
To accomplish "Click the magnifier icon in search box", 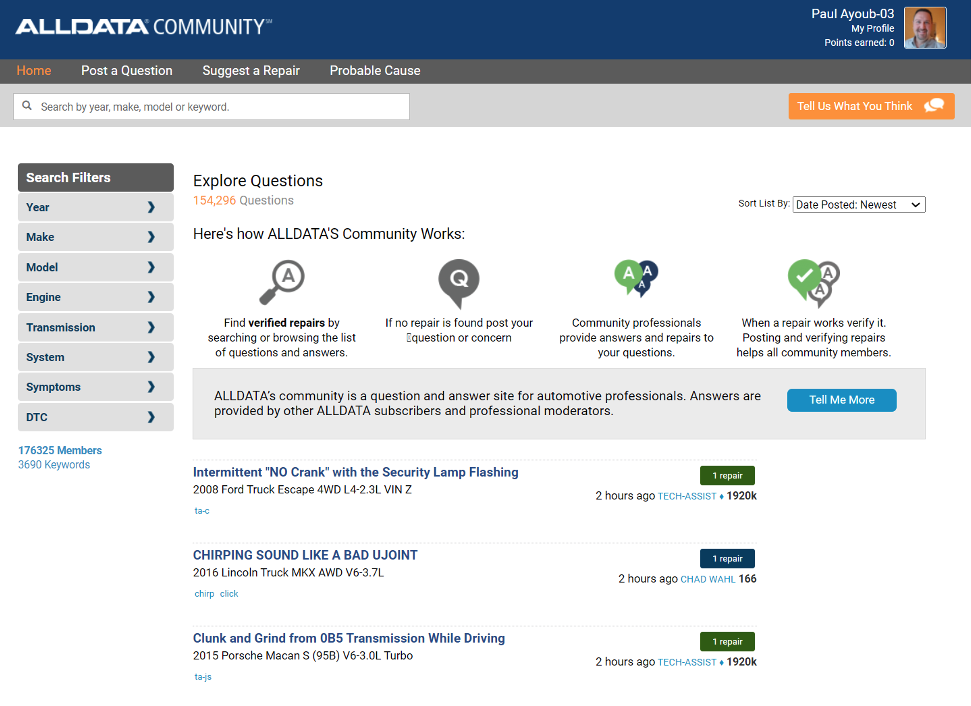I will tap(27, 106).
